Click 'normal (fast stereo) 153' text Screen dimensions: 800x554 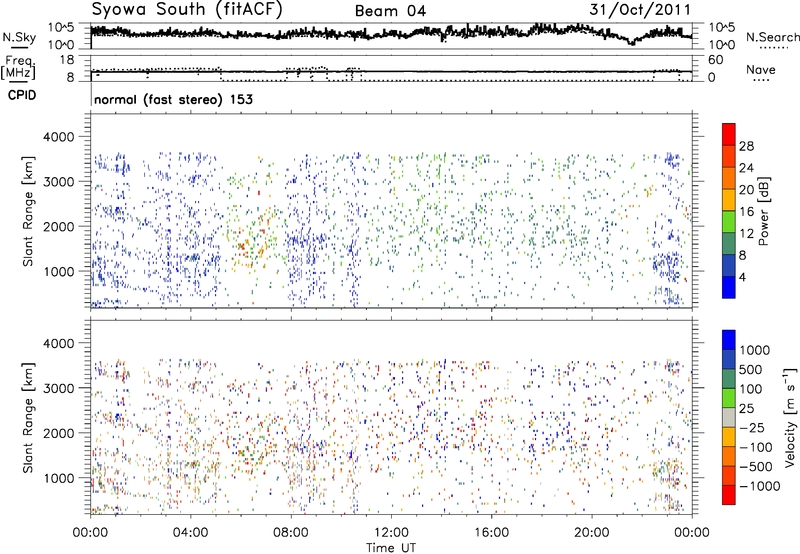(173, 99)
